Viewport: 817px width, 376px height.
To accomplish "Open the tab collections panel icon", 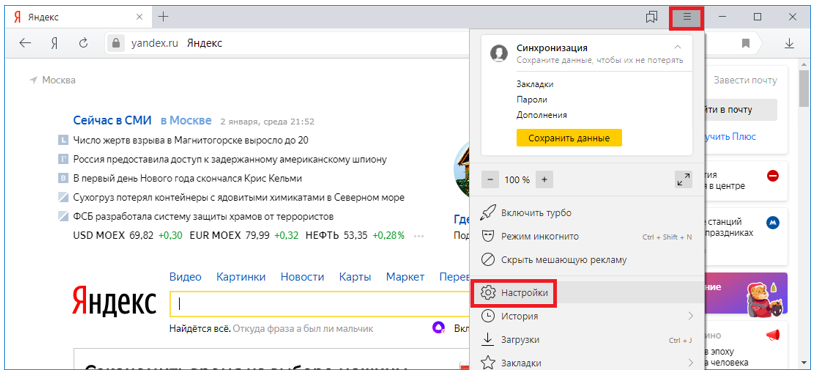I will (x=651, y=17).
